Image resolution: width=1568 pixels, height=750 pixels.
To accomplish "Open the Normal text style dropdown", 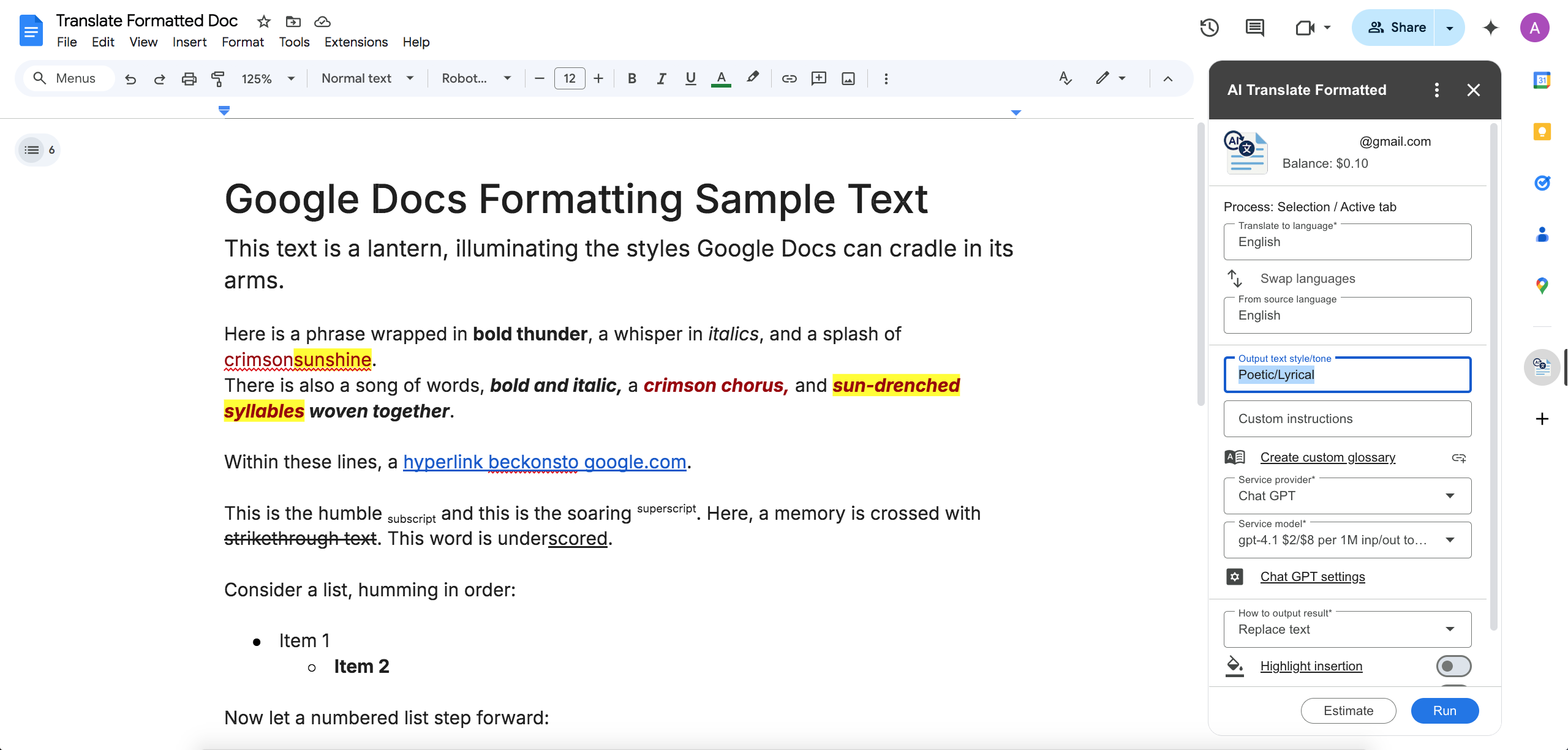I will pyautogui.click(x=367, y=78).
